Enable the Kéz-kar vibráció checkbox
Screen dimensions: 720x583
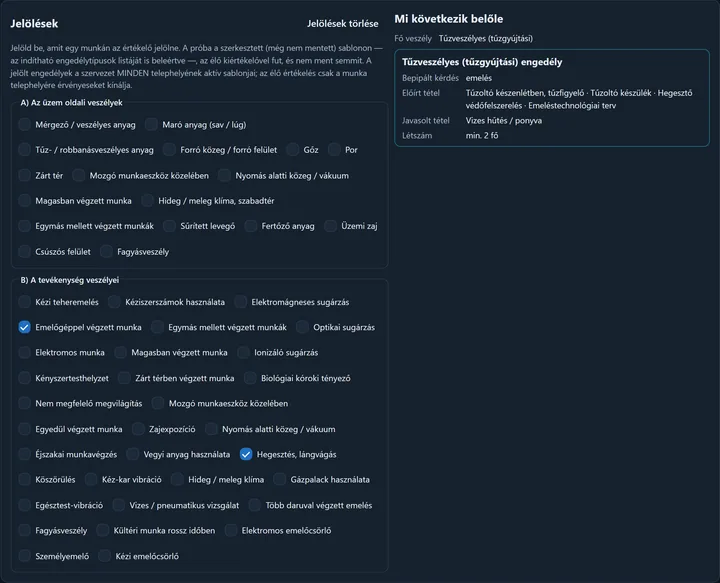(x=91, y=480)
